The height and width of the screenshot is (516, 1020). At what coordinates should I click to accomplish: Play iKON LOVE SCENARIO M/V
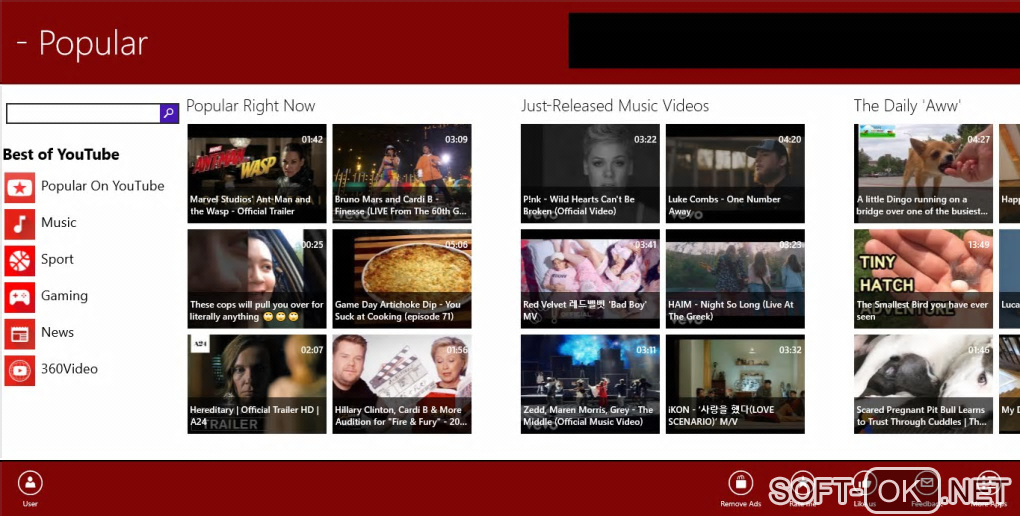click(x=735, y=384)
